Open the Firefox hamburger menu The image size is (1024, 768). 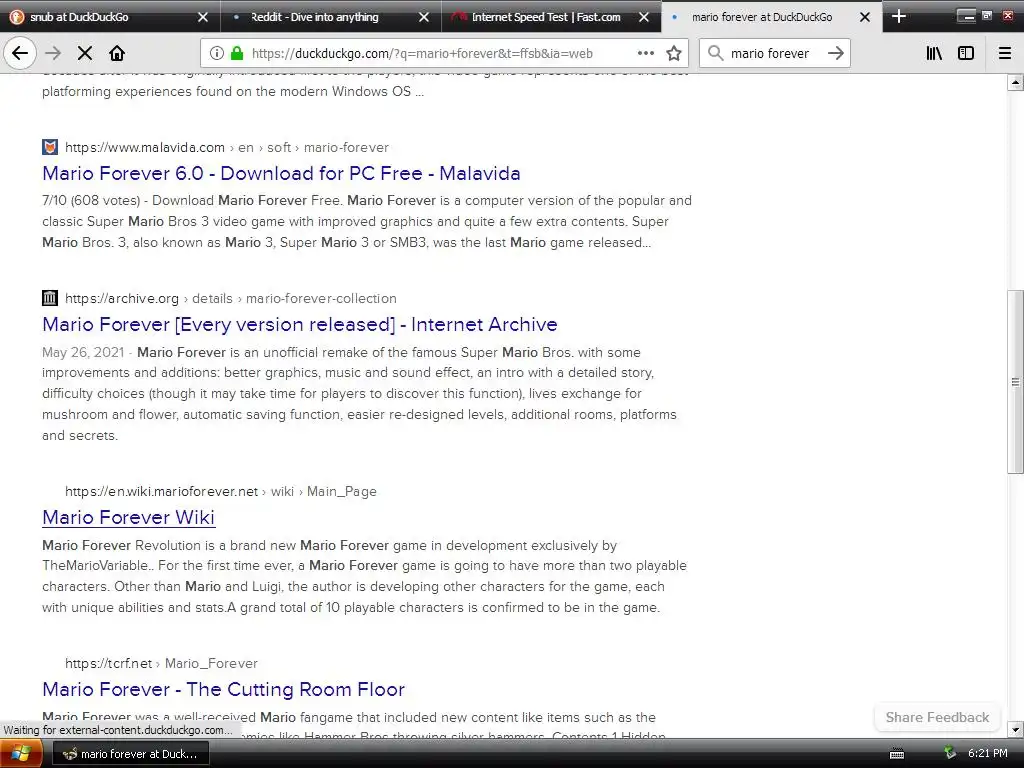(x=1005, y=54)
